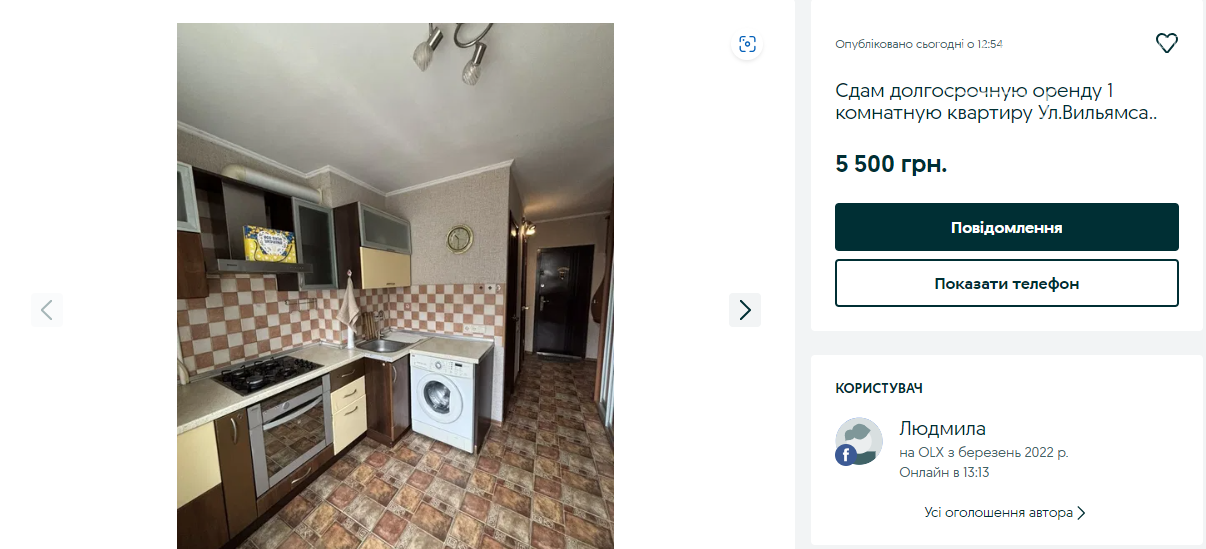1206x549 pixels.
Task: Go back to the previous photo
Action: tap(47, 310)
